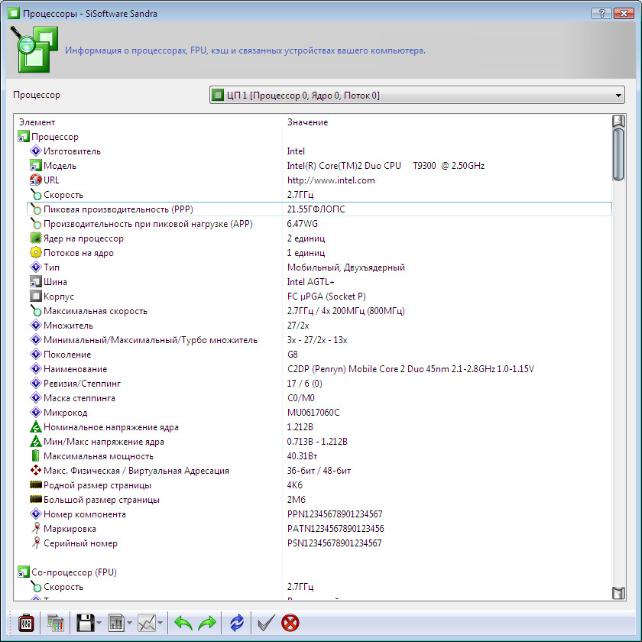This screenshot has height=642, width=642.
Task: Select the 'Тип' row label
Action: pos(52,267)
